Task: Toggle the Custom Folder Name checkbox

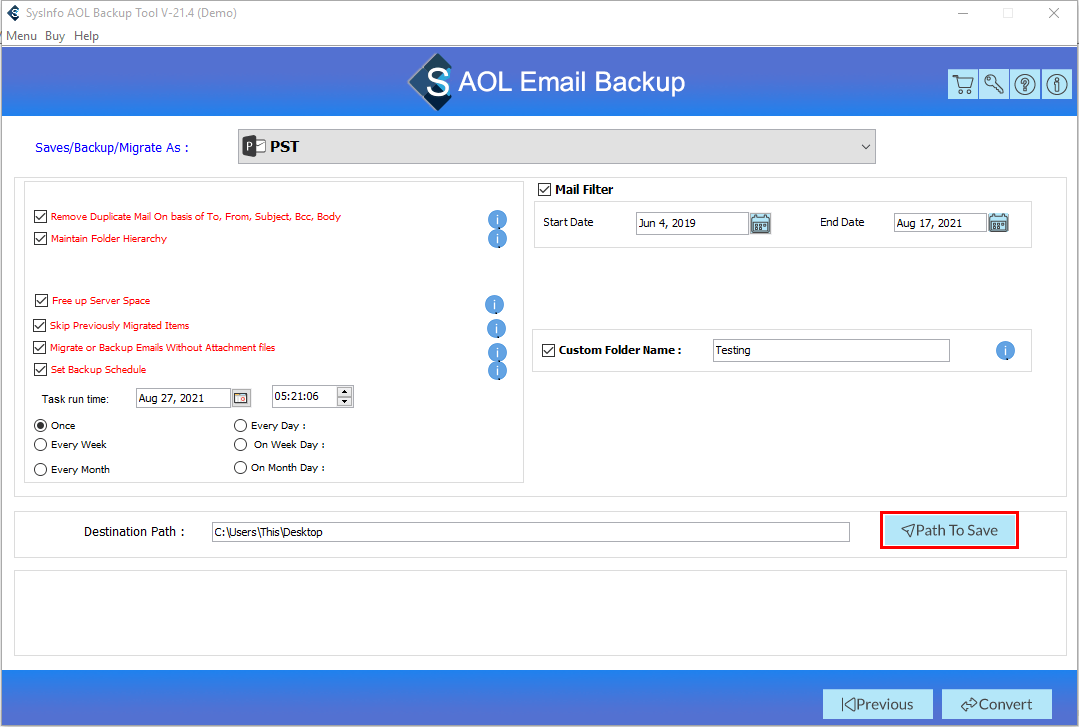Action: (548, 350)
